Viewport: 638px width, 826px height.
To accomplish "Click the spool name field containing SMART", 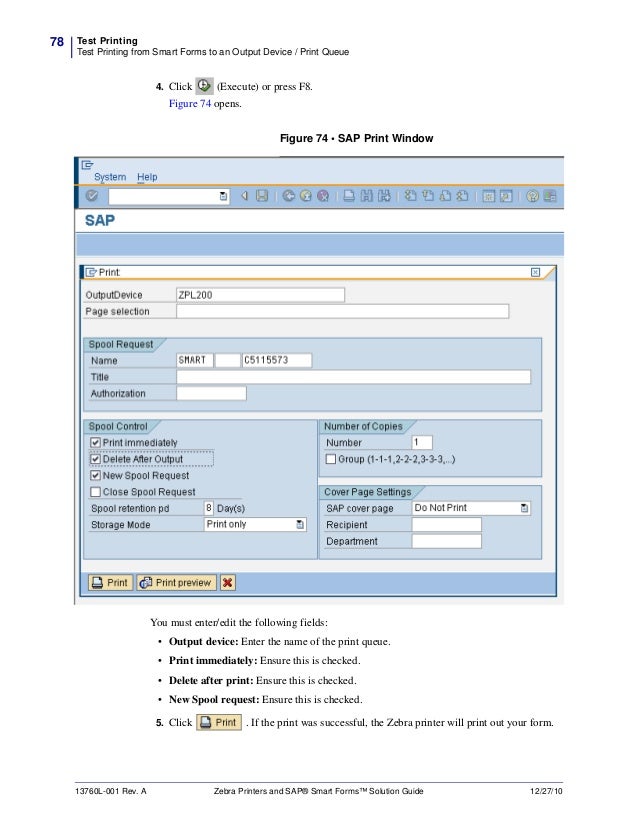I will point(195,360).
